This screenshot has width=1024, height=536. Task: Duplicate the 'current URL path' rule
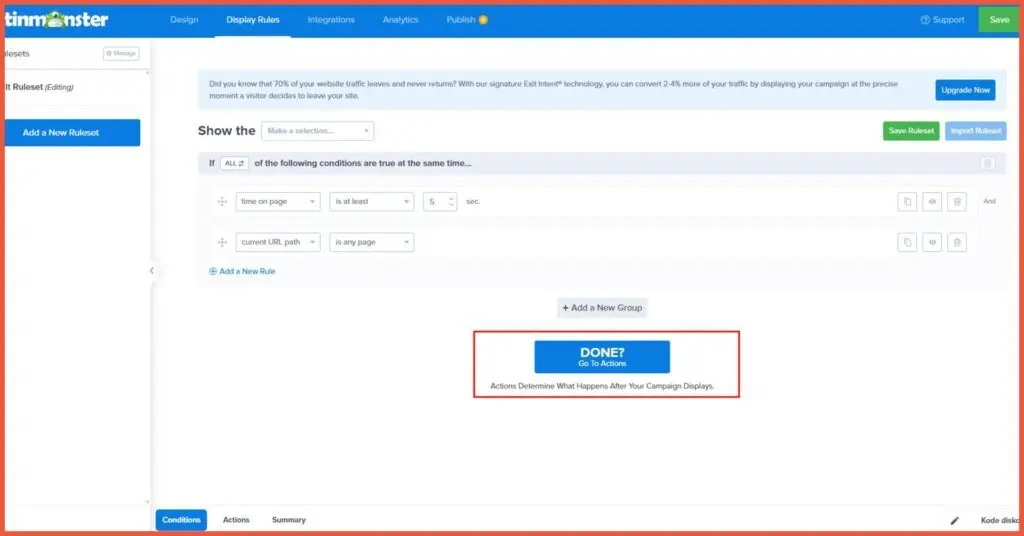907,242
